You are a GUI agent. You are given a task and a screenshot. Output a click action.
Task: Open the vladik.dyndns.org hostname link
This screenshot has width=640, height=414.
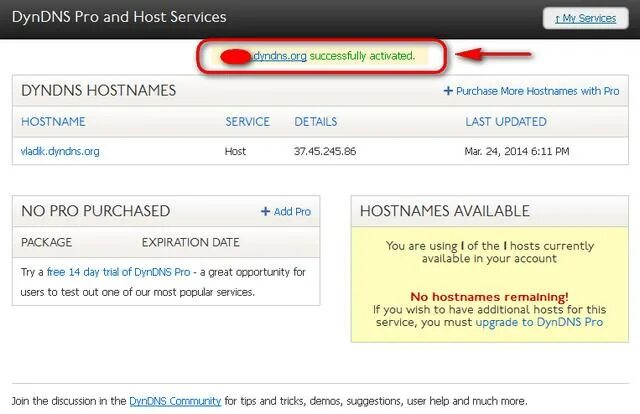[60, 151]
